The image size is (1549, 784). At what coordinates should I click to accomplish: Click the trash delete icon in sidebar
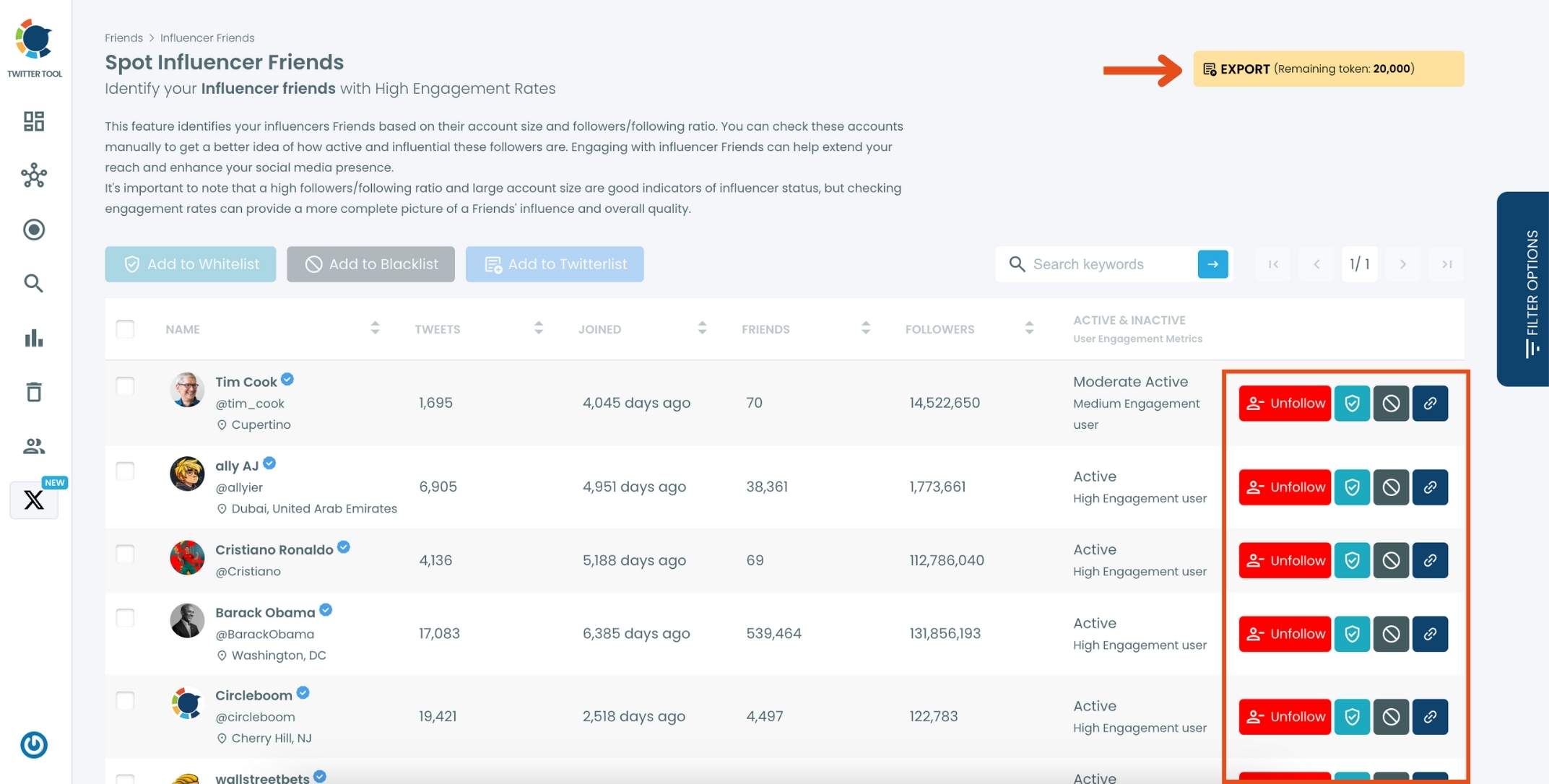pos(34,392)
